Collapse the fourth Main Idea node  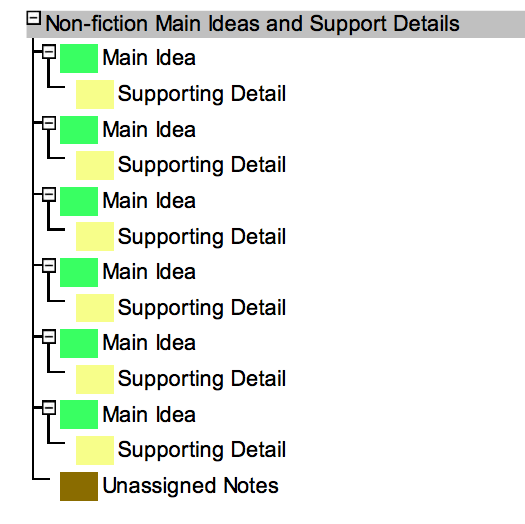(x=49, y=265)
